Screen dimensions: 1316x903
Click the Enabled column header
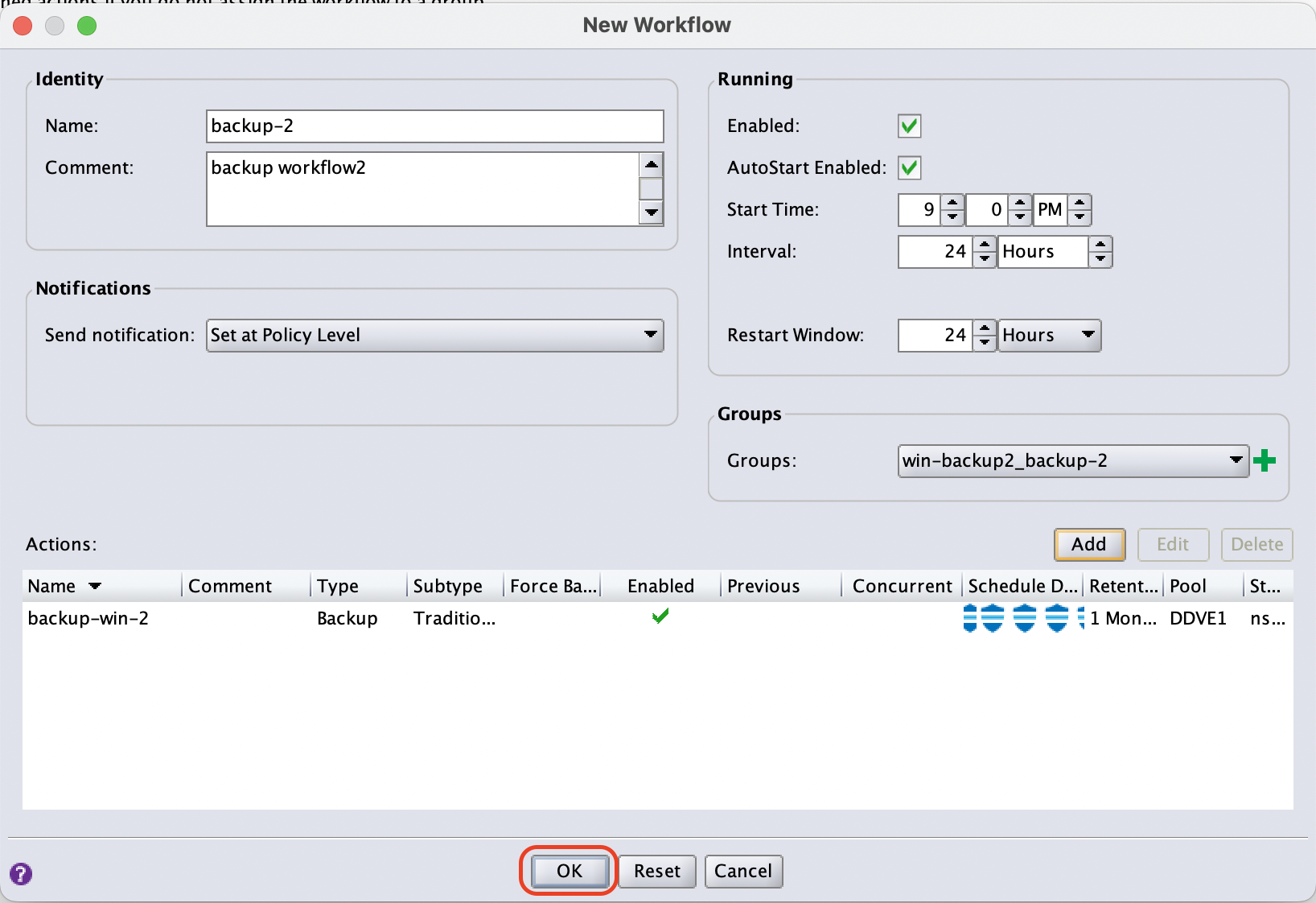coord(660,586)
